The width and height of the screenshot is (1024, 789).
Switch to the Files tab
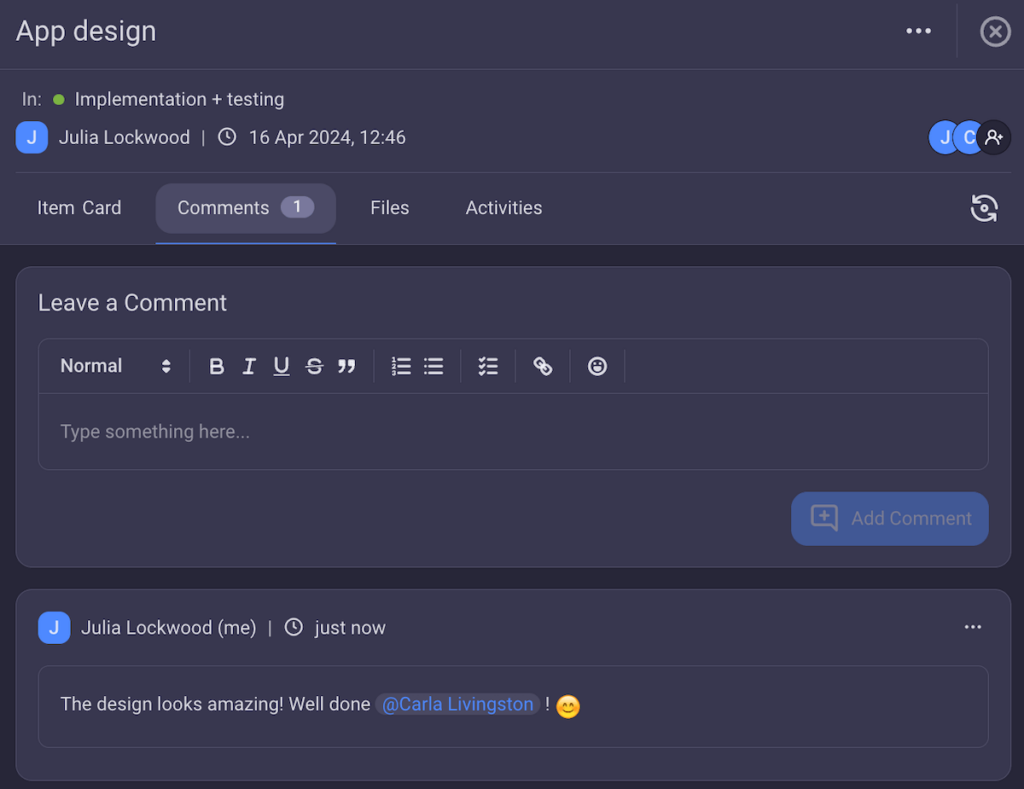coord(389,208)
